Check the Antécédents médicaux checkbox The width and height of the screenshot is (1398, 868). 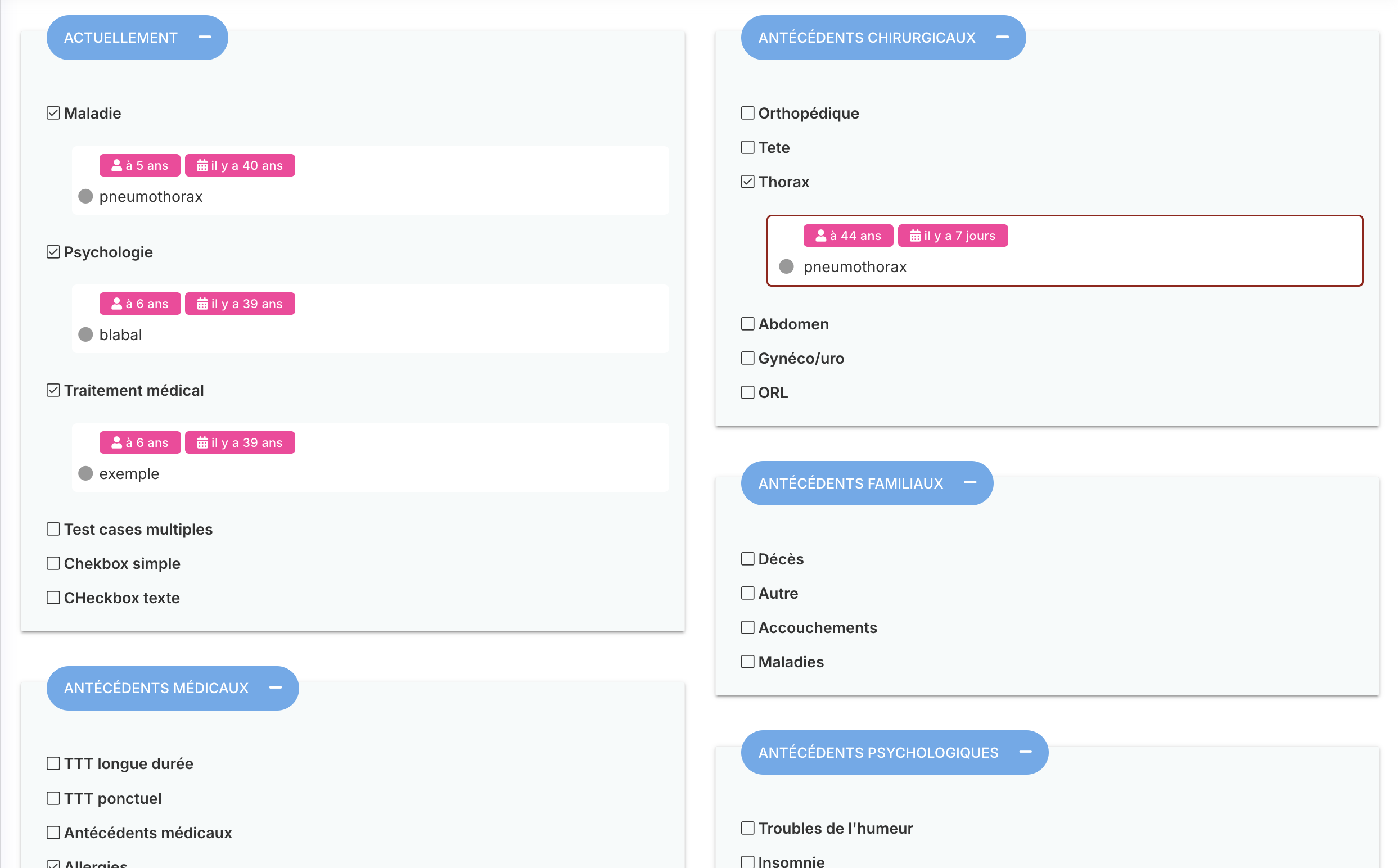click(x=53, y=833)
